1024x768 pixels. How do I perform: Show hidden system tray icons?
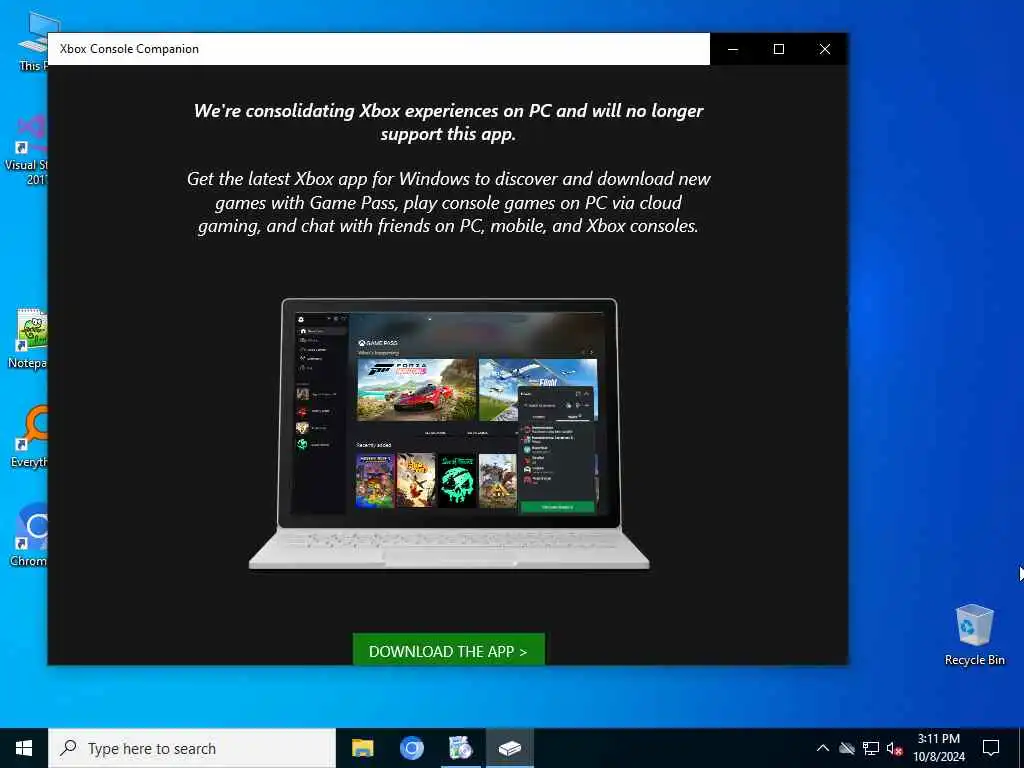[x=823, y=748]
